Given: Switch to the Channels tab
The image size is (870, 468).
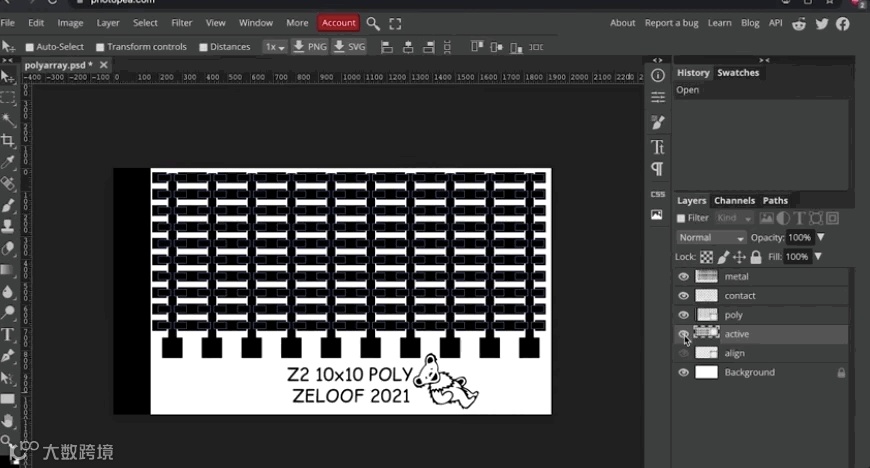Looking at the screenshot, I should point(734,200).
